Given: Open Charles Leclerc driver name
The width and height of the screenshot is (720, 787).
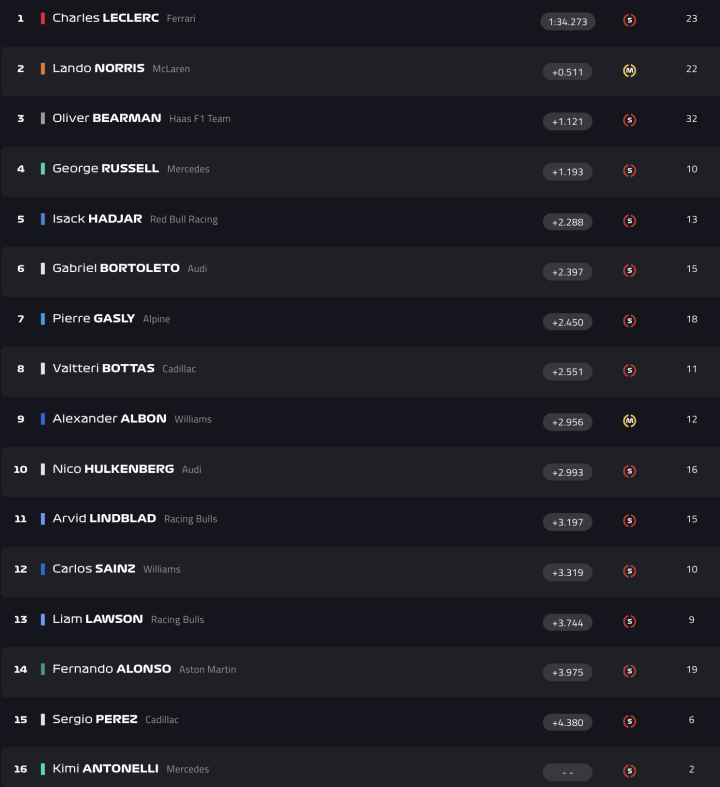Looking at the screenshot, I should (x=105, y=19).
